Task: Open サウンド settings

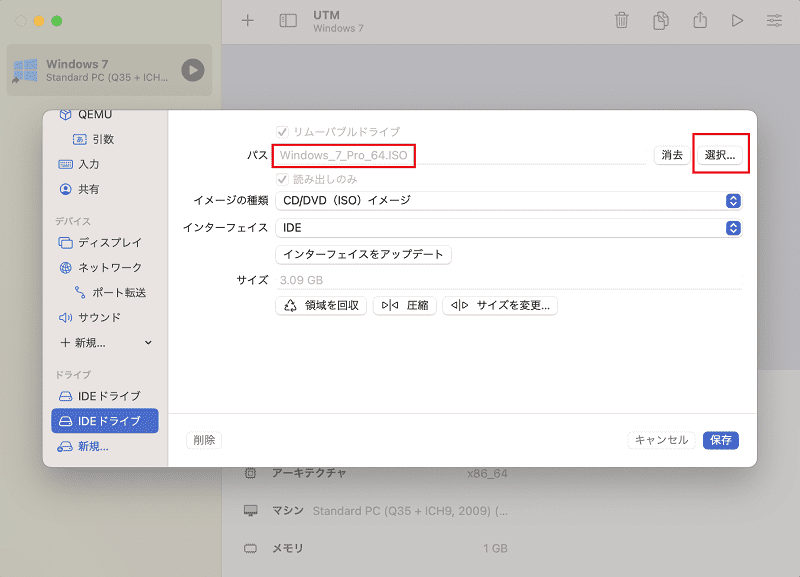Action: pos(90,317)
